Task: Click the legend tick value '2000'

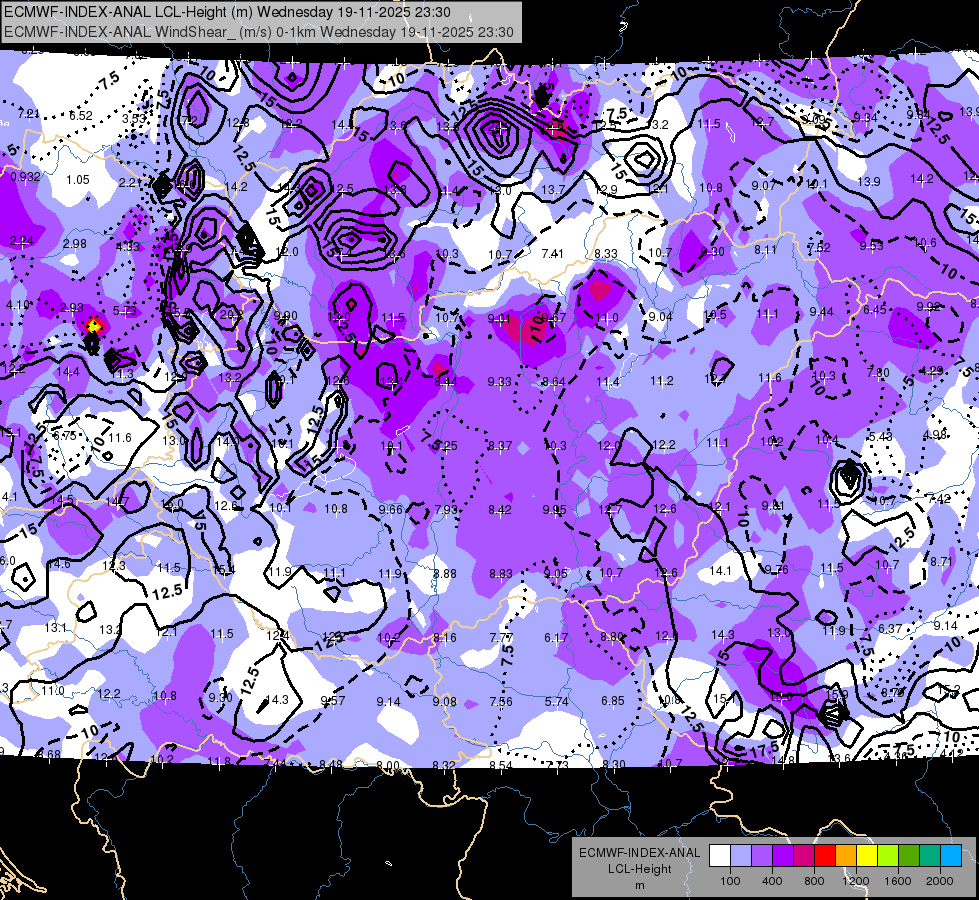Action: [x=940, y=881]
